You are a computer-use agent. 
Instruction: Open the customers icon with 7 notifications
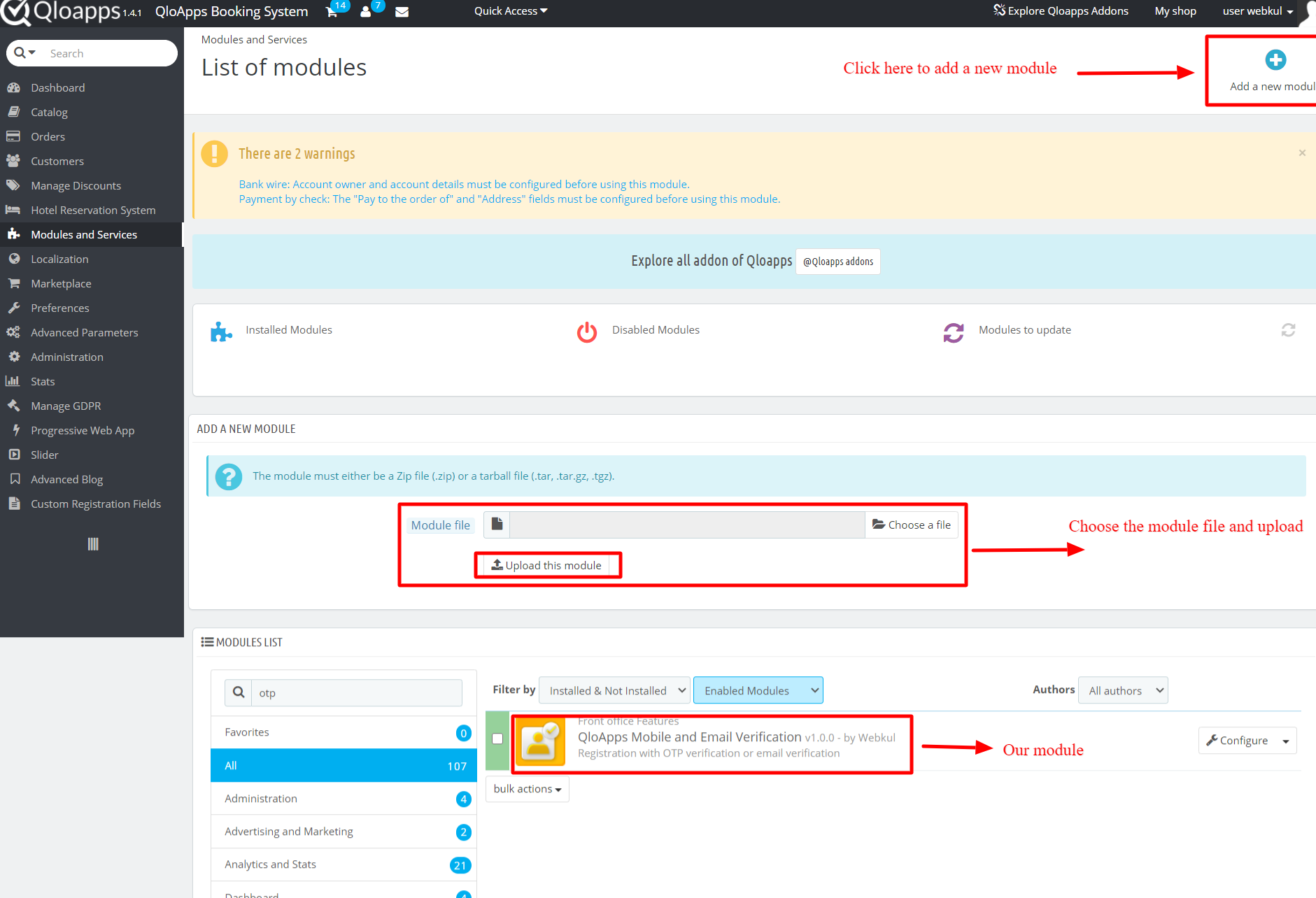(367, 12)
